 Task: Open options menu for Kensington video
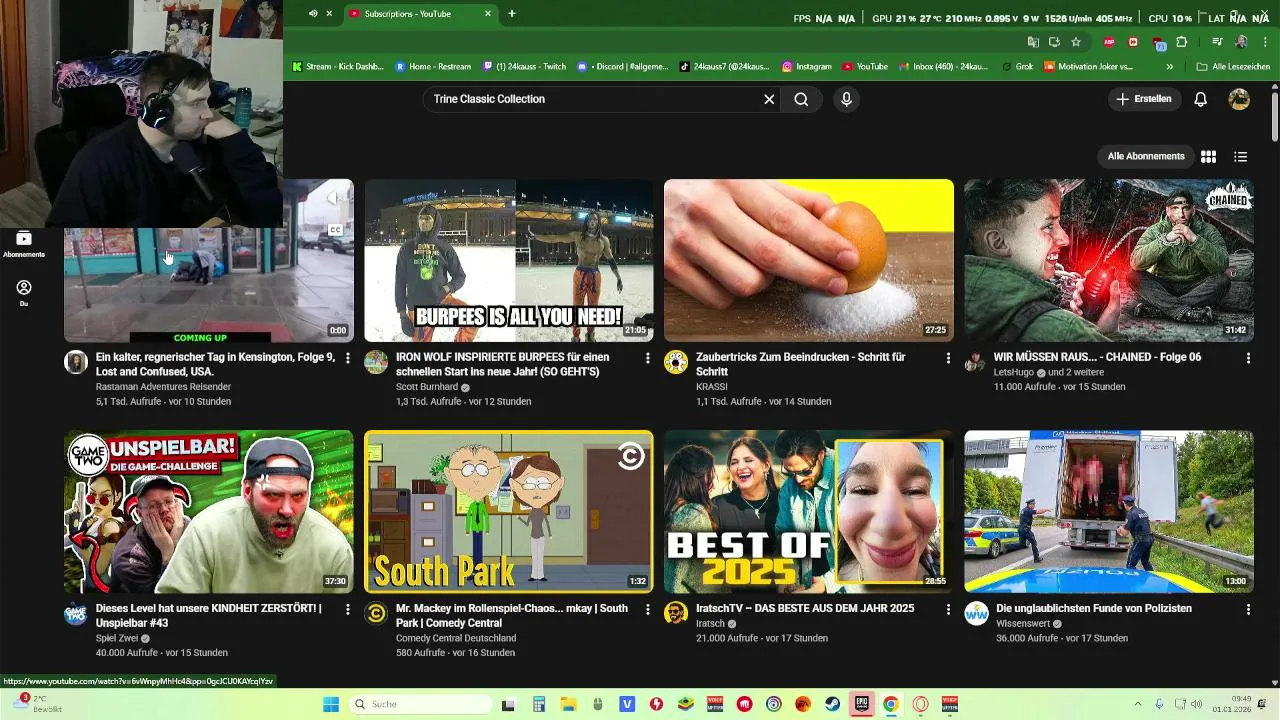348,358
